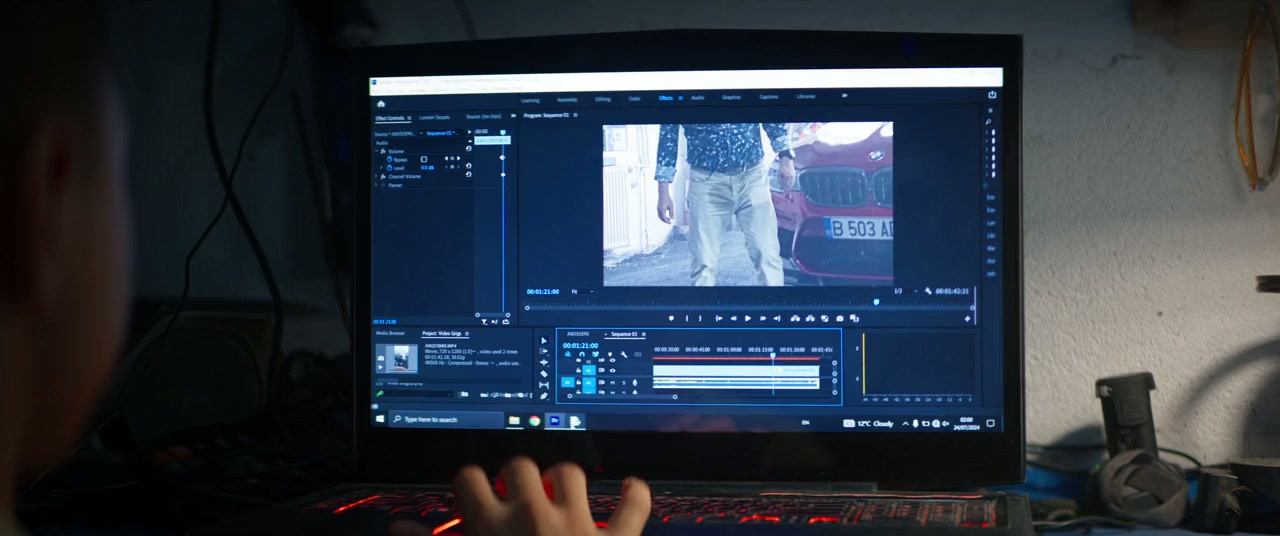
Task: Click the Home icon in Premiere
Action: (381, 103)
